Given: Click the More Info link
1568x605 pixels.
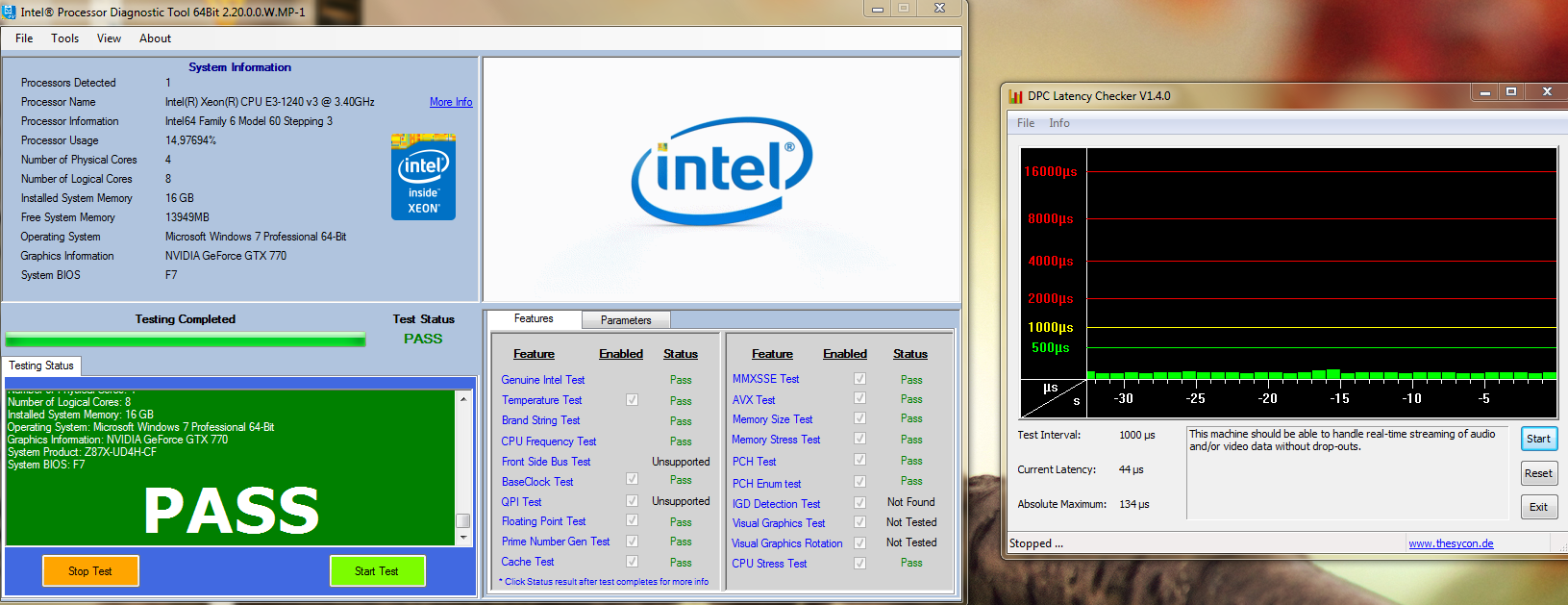Looking at the screenshot, I should pos(451,102).
